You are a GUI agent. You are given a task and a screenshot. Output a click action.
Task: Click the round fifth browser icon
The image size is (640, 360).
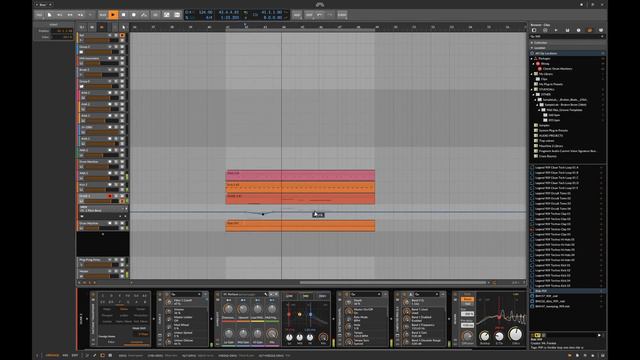tap(578, 30)
